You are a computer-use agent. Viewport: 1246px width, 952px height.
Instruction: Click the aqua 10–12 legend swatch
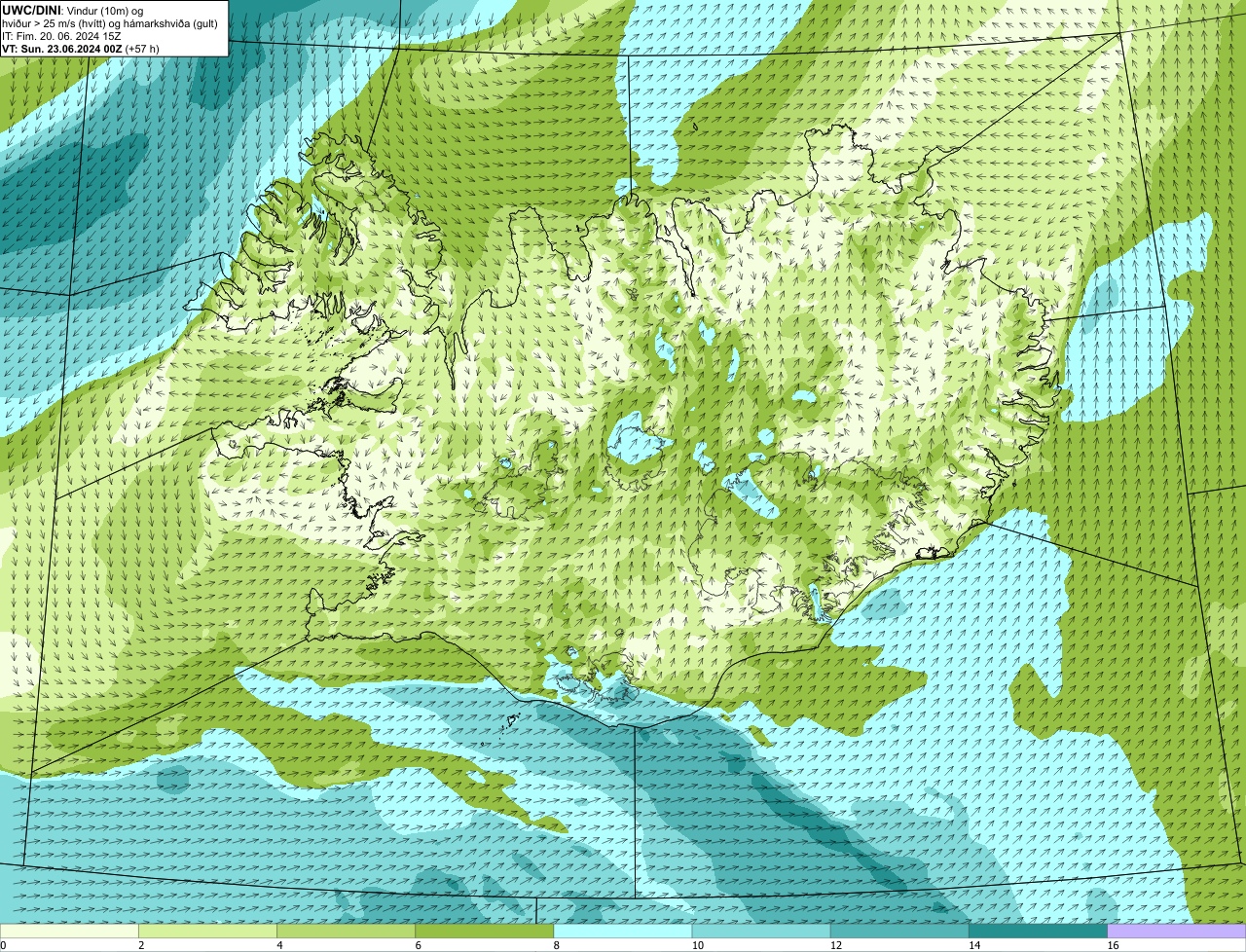[x=761, y=931]
